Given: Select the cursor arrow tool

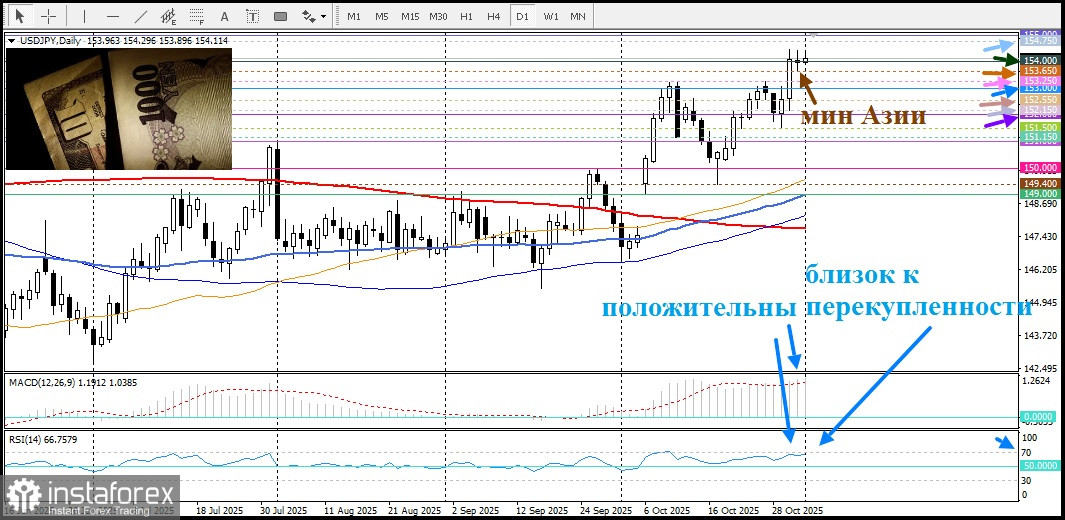Looking at the screenshot, I should [x=19, y=16].
